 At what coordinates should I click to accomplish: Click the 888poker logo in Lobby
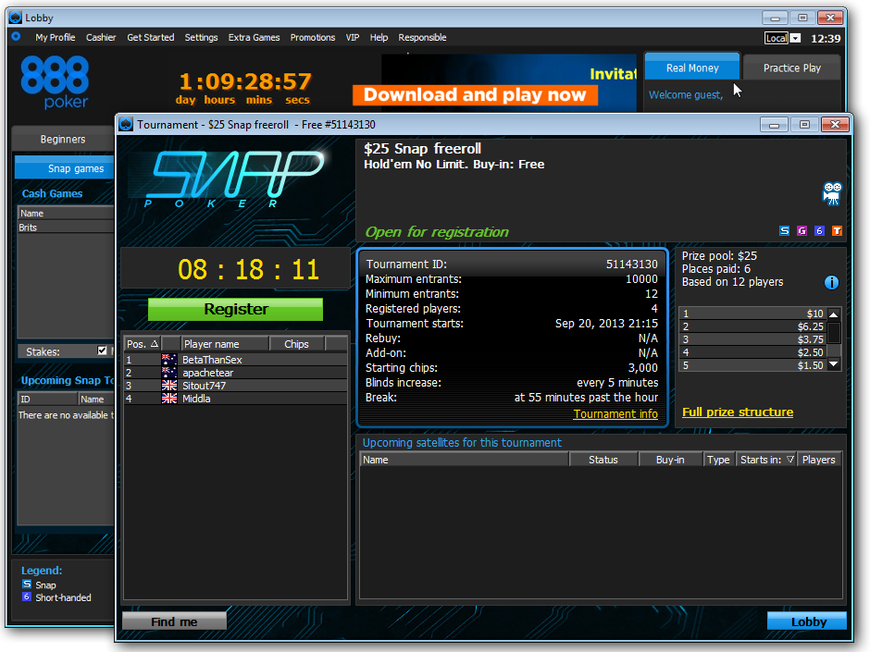(x=55, y=82)
